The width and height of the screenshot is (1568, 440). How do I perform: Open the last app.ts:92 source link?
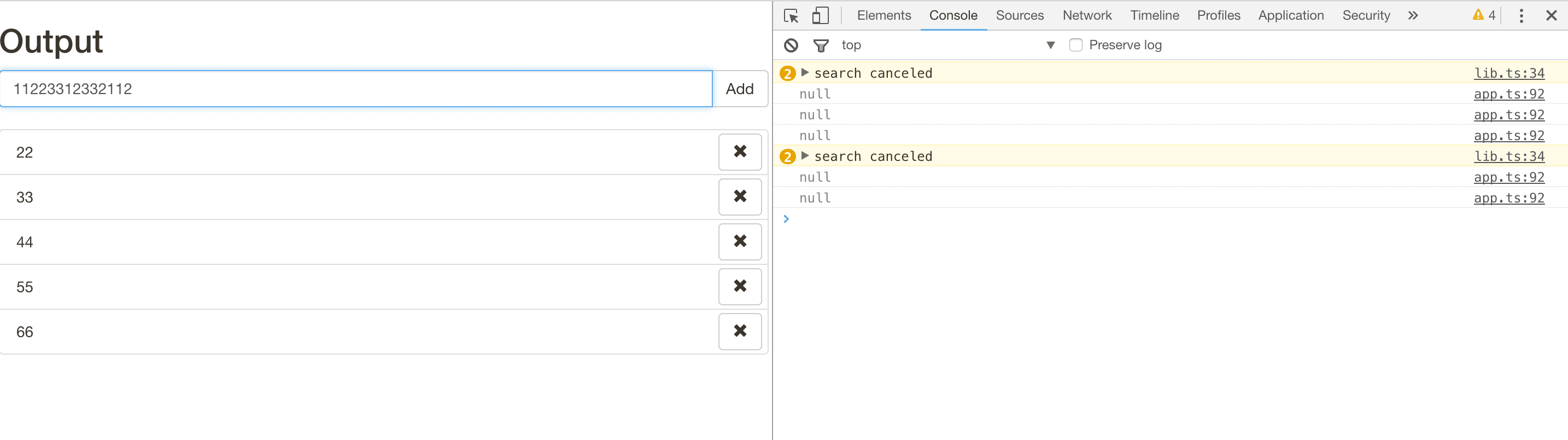tap(1508, 198)
